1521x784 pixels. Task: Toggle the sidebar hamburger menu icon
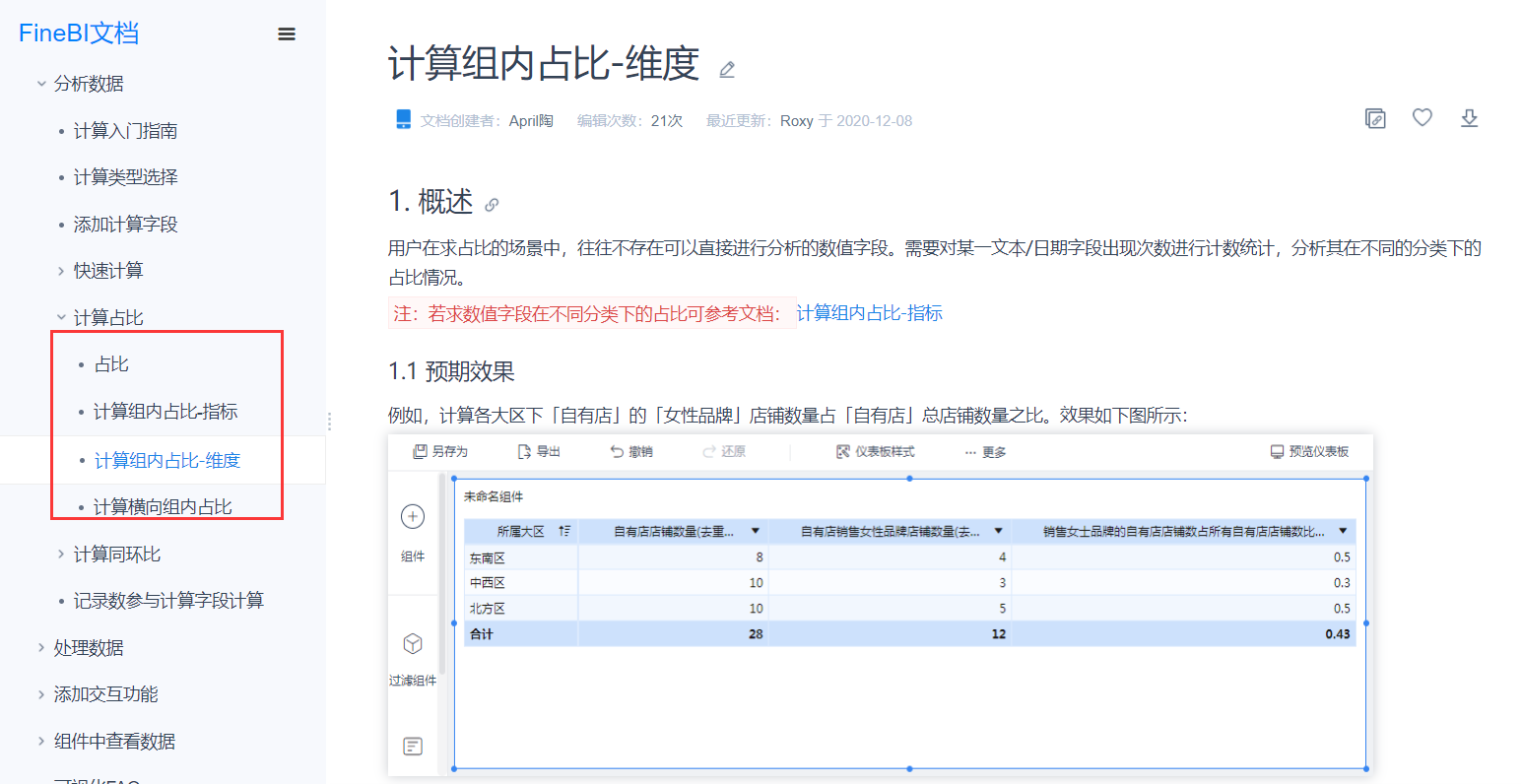(x=287, y=33)
